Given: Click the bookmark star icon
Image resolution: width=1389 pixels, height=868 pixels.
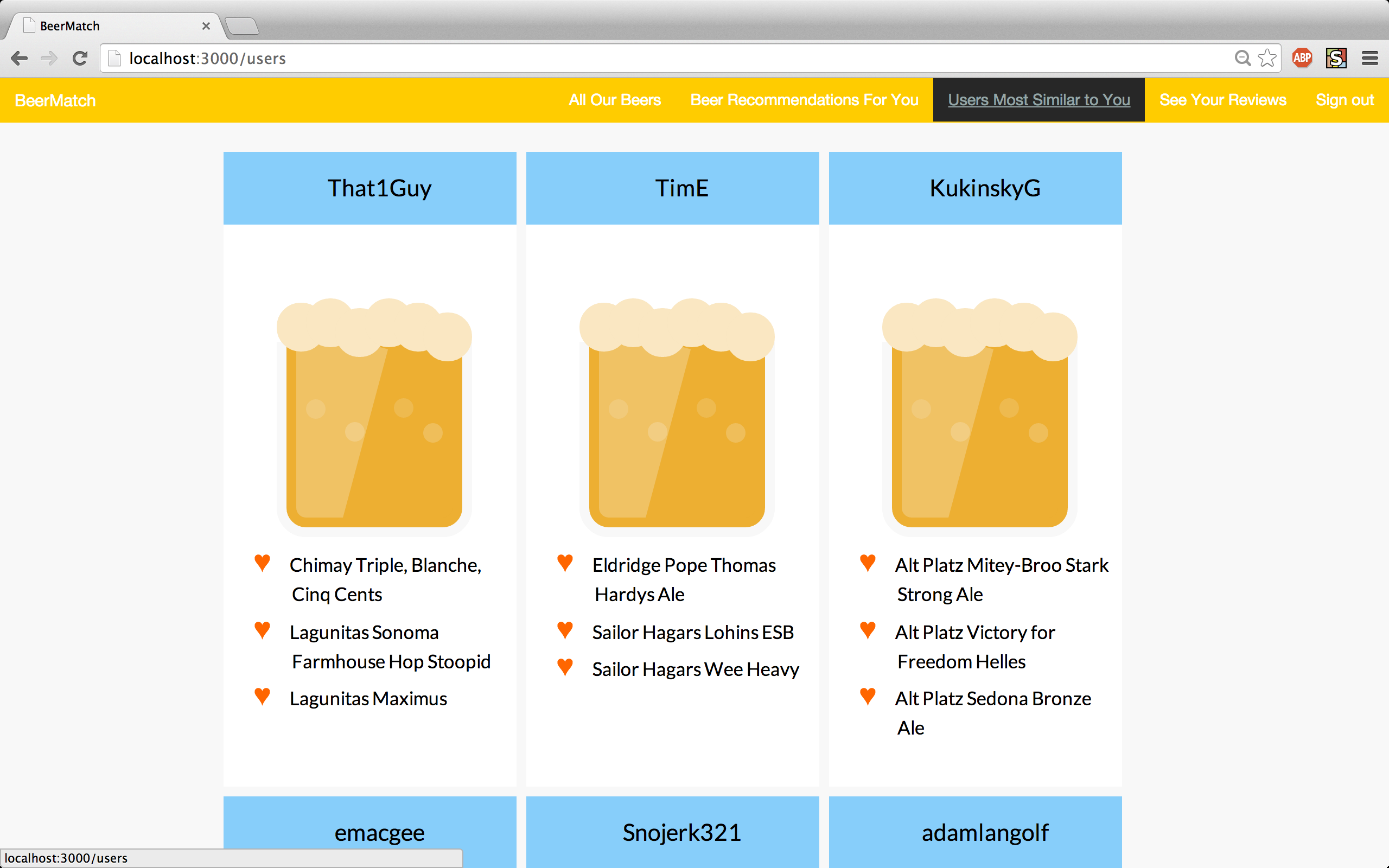Looking at the screenshot, I should click(1267, 58).
